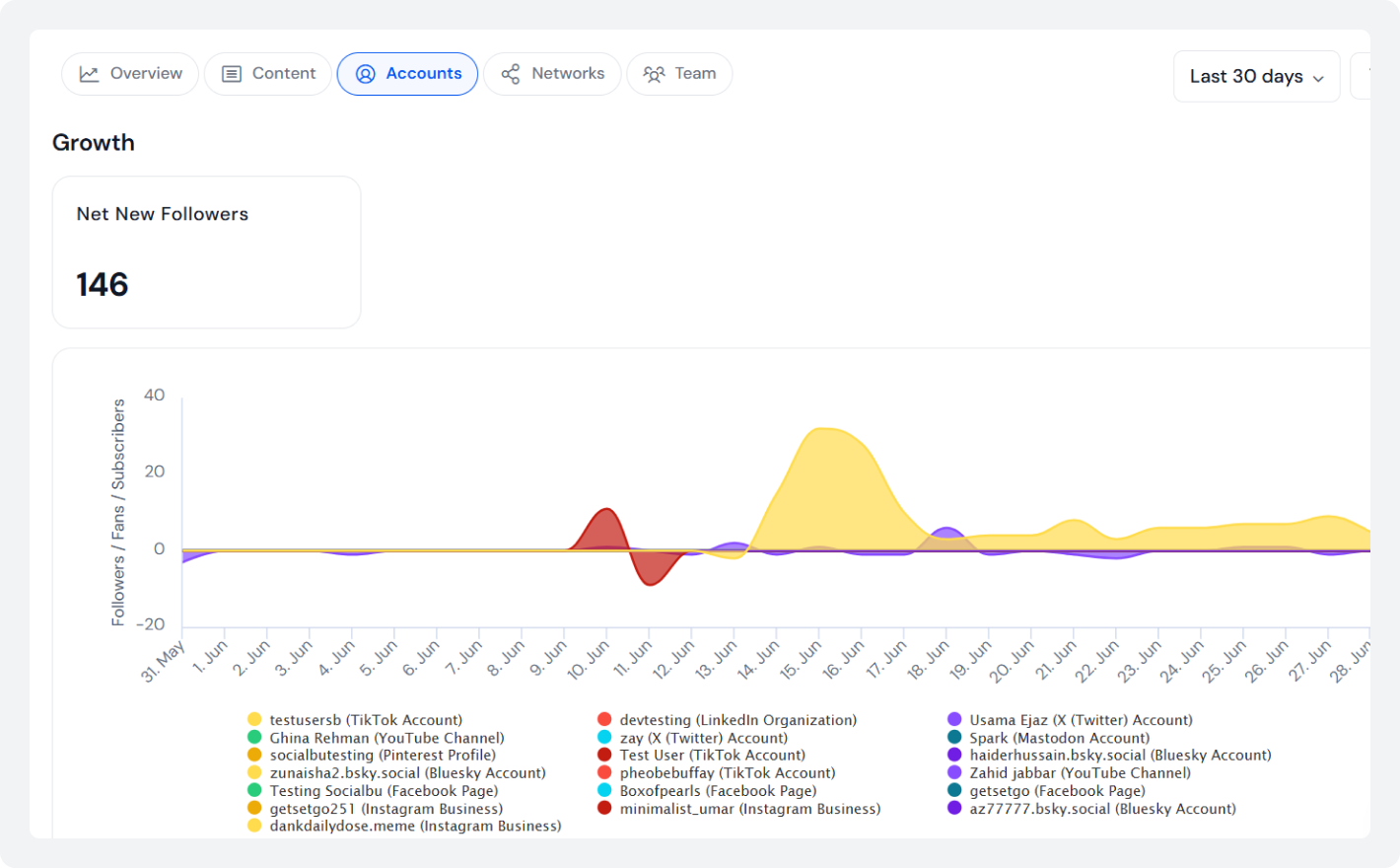Viewport: 1400px width, 868px height.
Task: Open the Team tab
Action: 679,74
